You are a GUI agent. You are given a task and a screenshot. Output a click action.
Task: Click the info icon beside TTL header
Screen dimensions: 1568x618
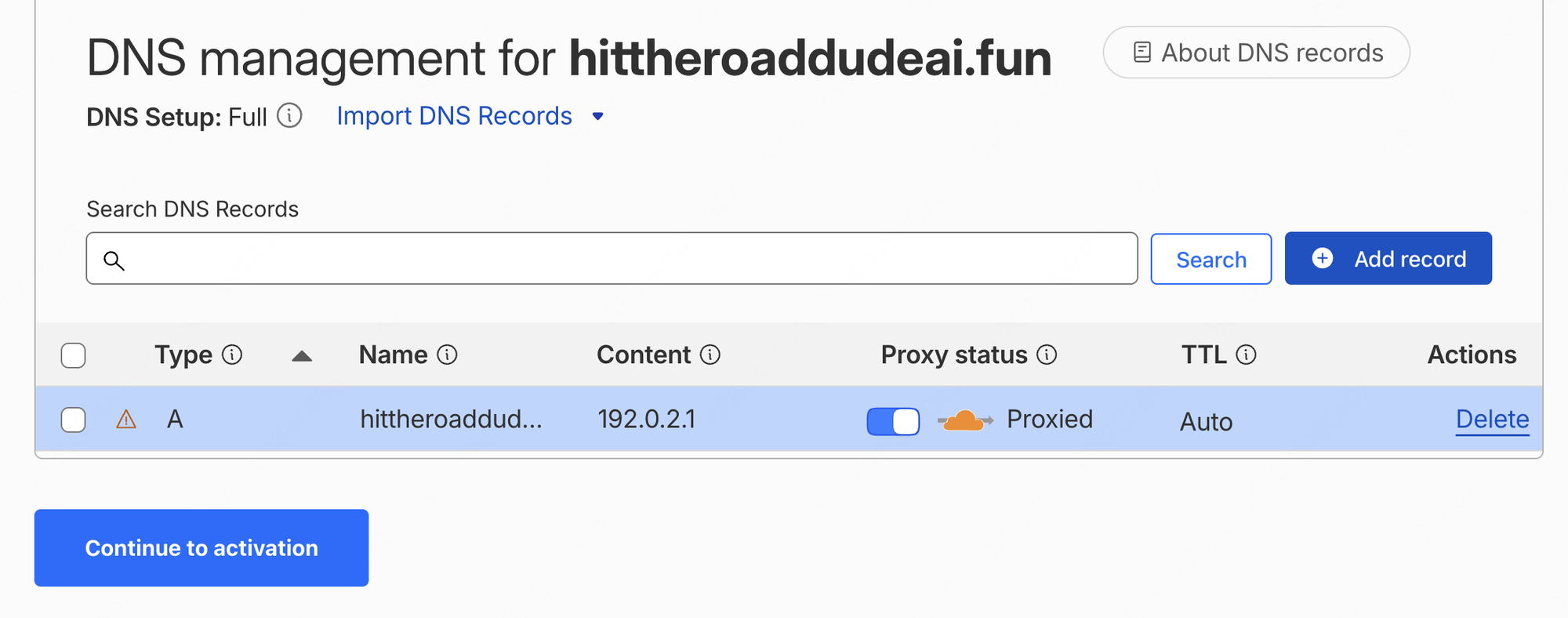(1246, 354)
